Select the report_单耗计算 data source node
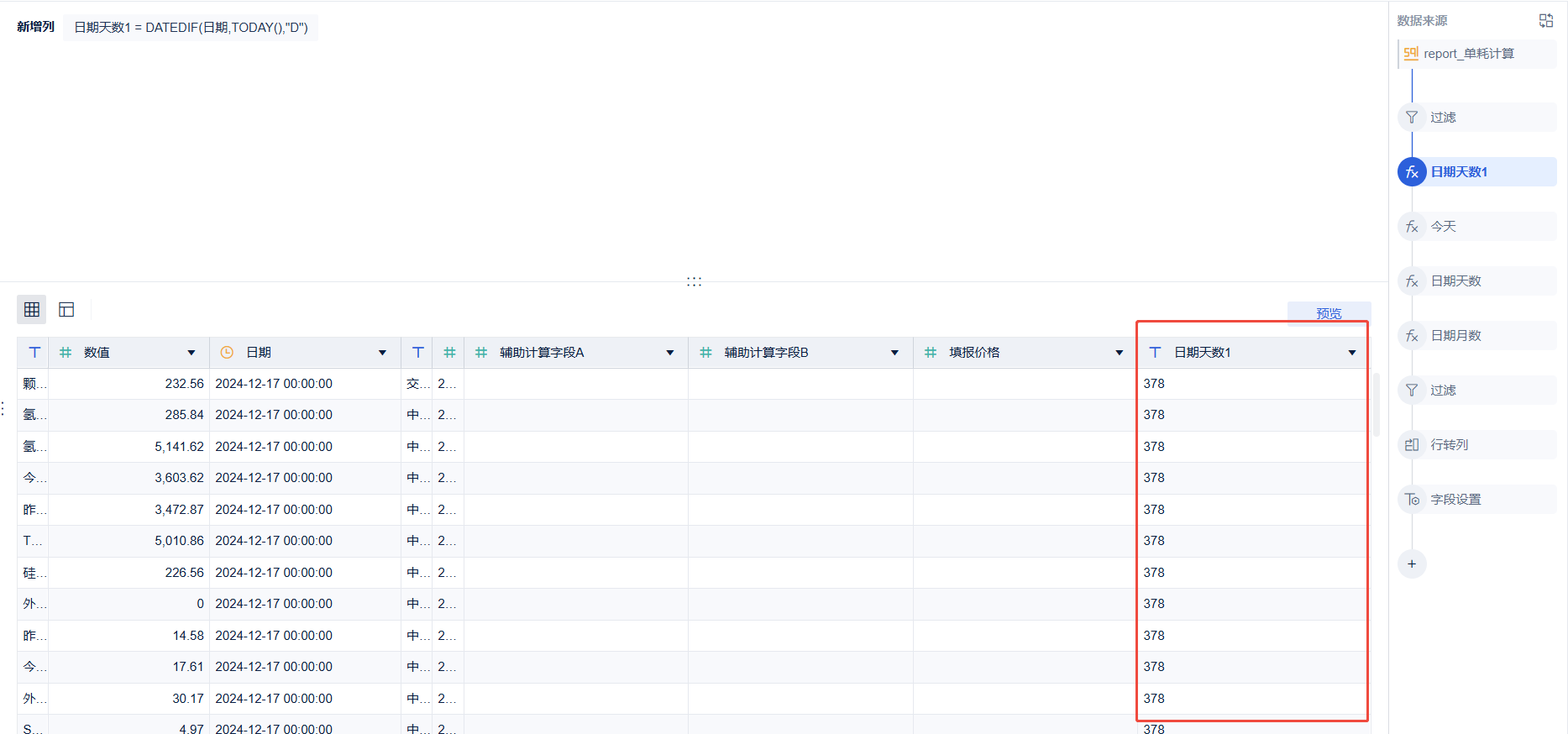Image resolution: width=1568 pixels, height=734 pixels. click(1476, 54)
